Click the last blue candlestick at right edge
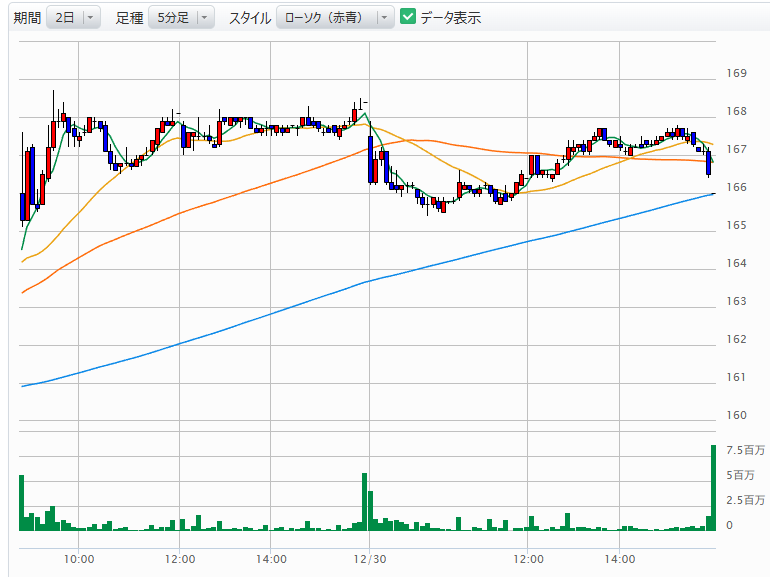The height and width of the screenshot is (577, 770). pyautogui.click(x=708, y=162)
